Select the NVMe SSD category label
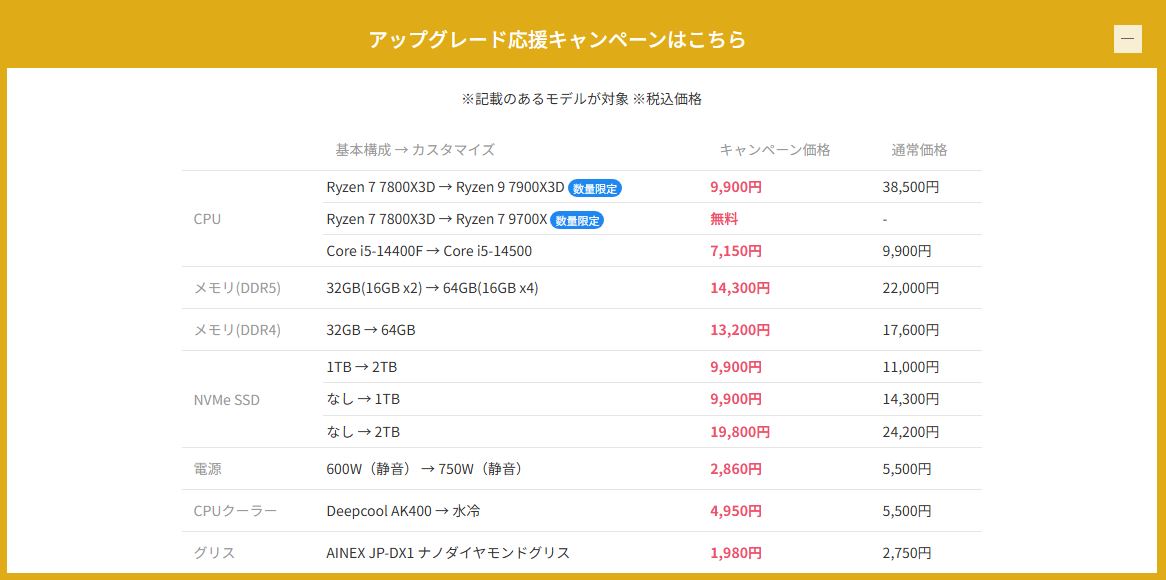Screen dimensions: 1166x580 click(226, 400)
